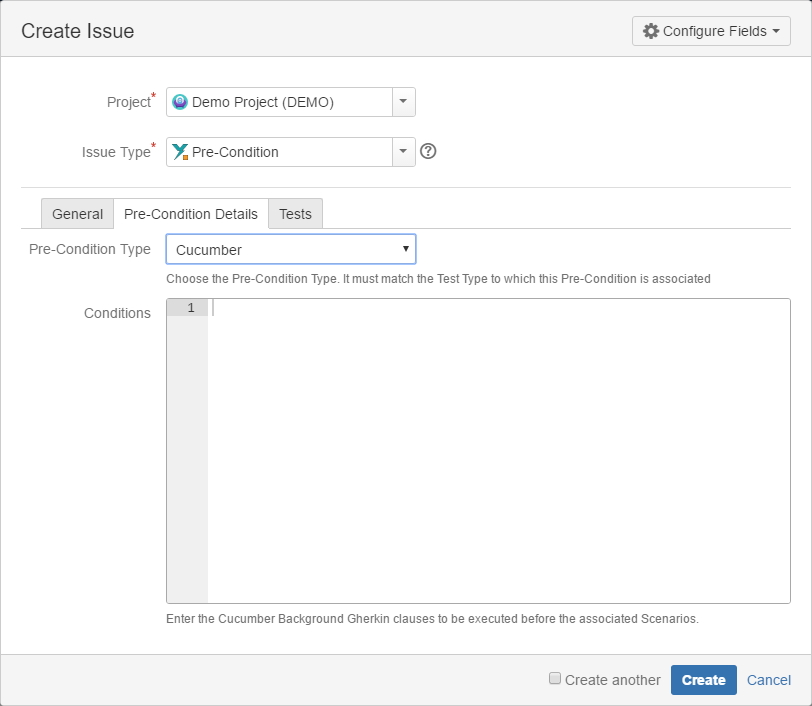Screen dimensions: 812x706
Task: Click the Configure Fields button text
Action: [x=715, y=31]
